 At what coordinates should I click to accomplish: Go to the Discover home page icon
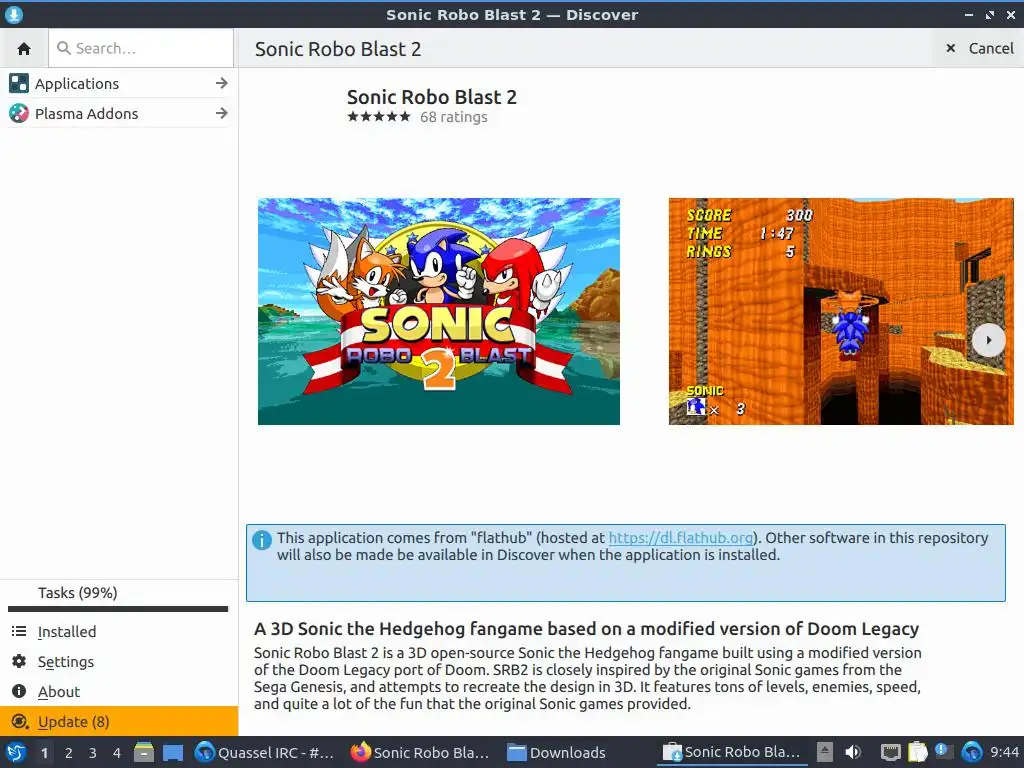pos(24,48)
